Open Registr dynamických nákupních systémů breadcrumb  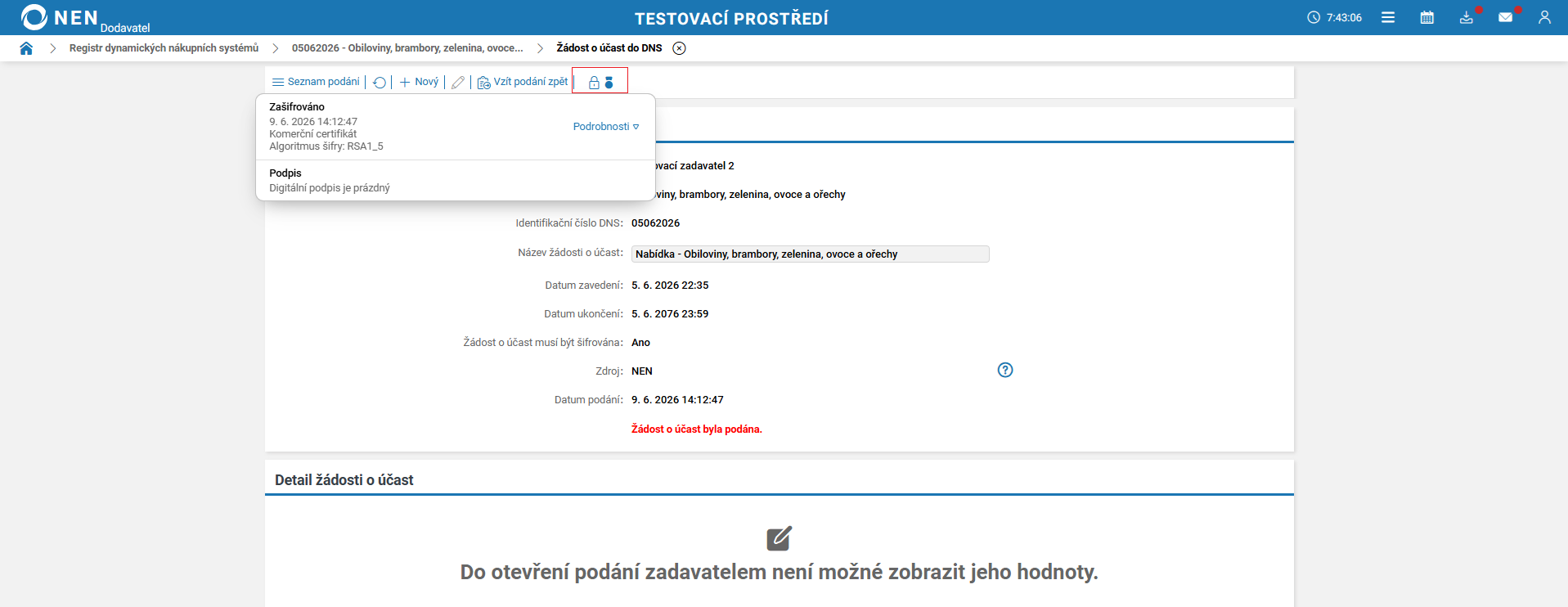pyautogui.click(x=164, y=48)
